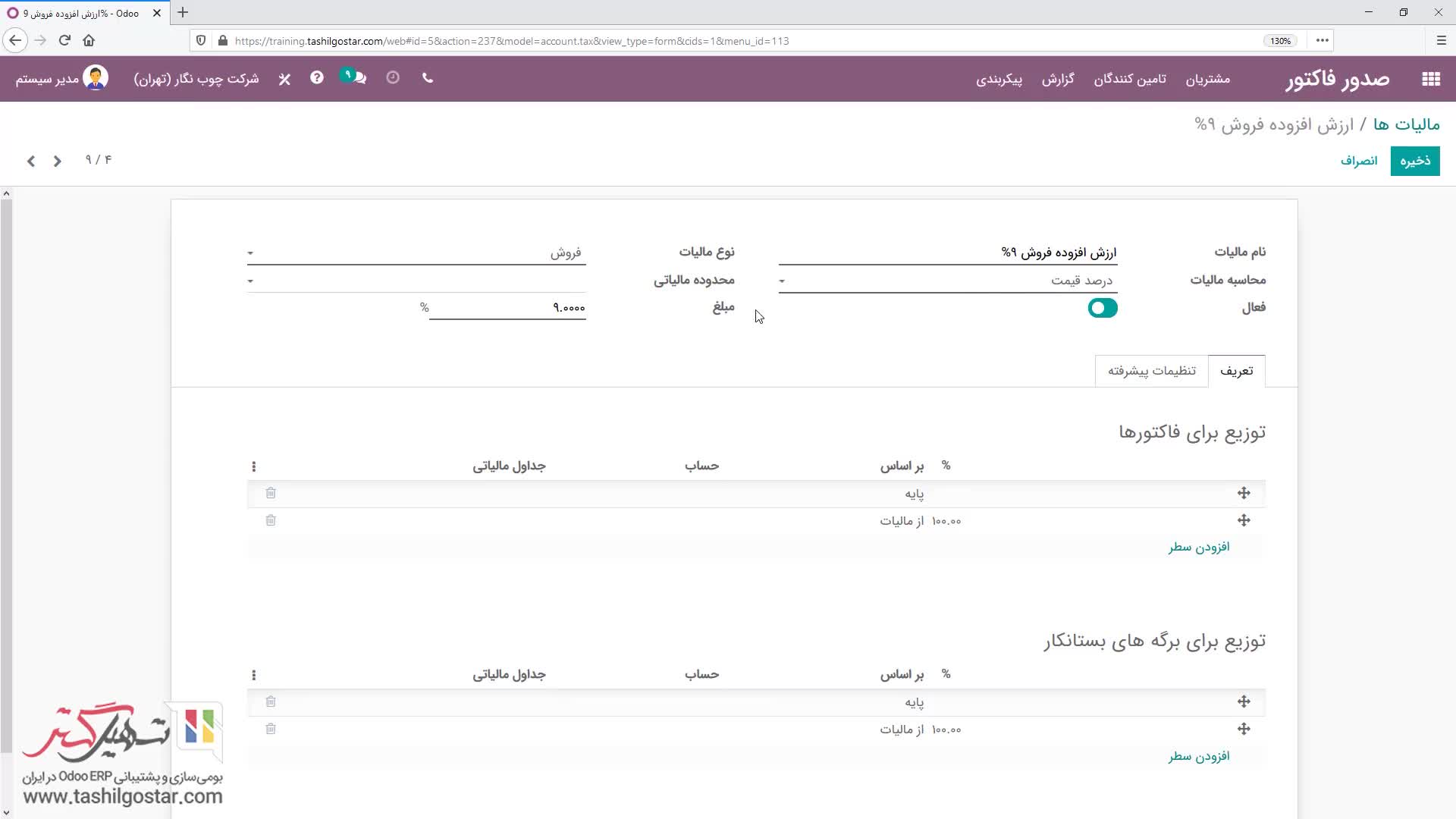Expand the tax type (نوع مالیات) dropdown

(416, 253)
